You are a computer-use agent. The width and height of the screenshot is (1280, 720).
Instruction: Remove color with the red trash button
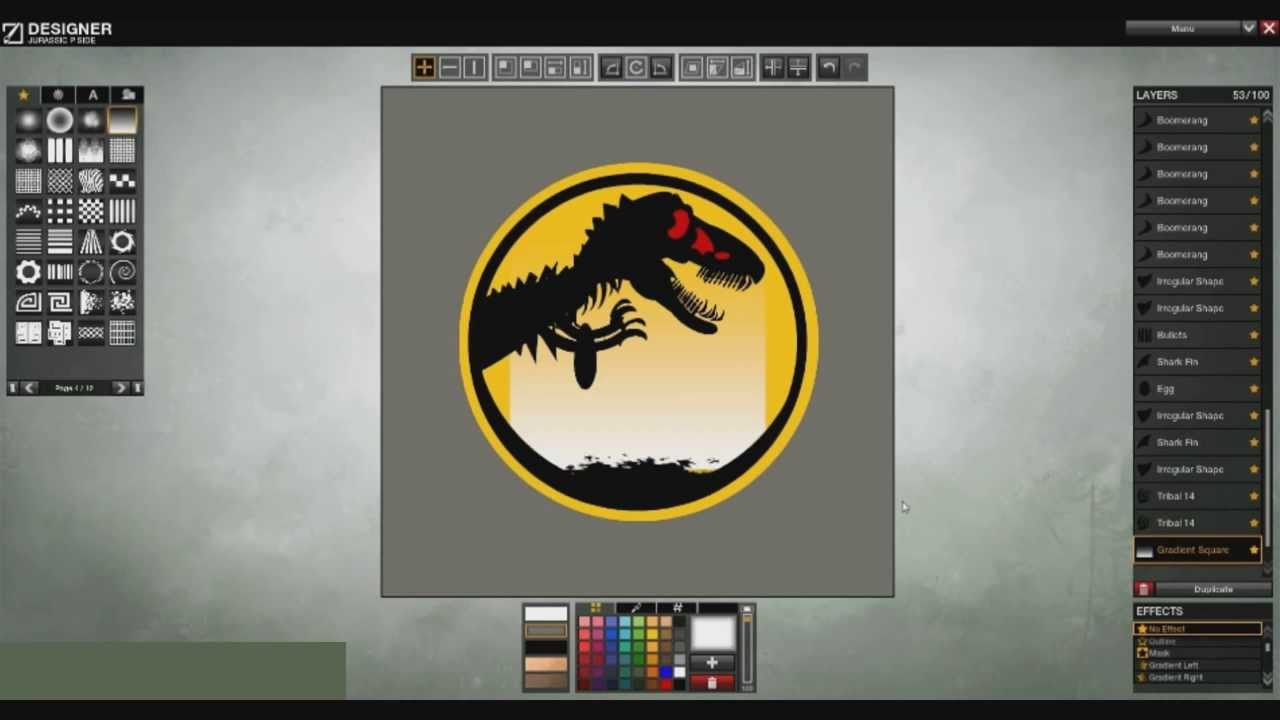point(712,682)
